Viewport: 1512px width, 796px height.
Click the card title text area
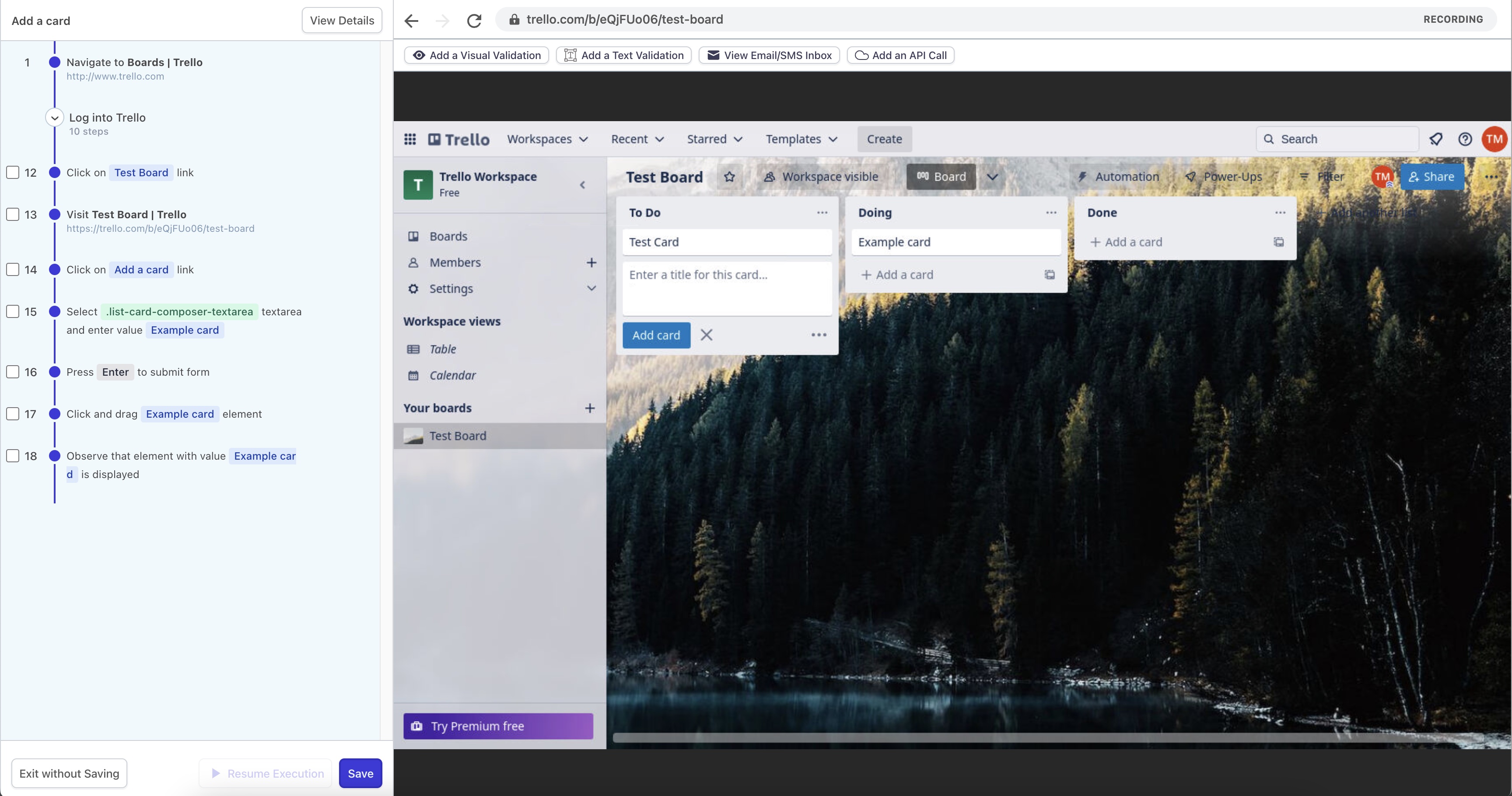(727, 287)
